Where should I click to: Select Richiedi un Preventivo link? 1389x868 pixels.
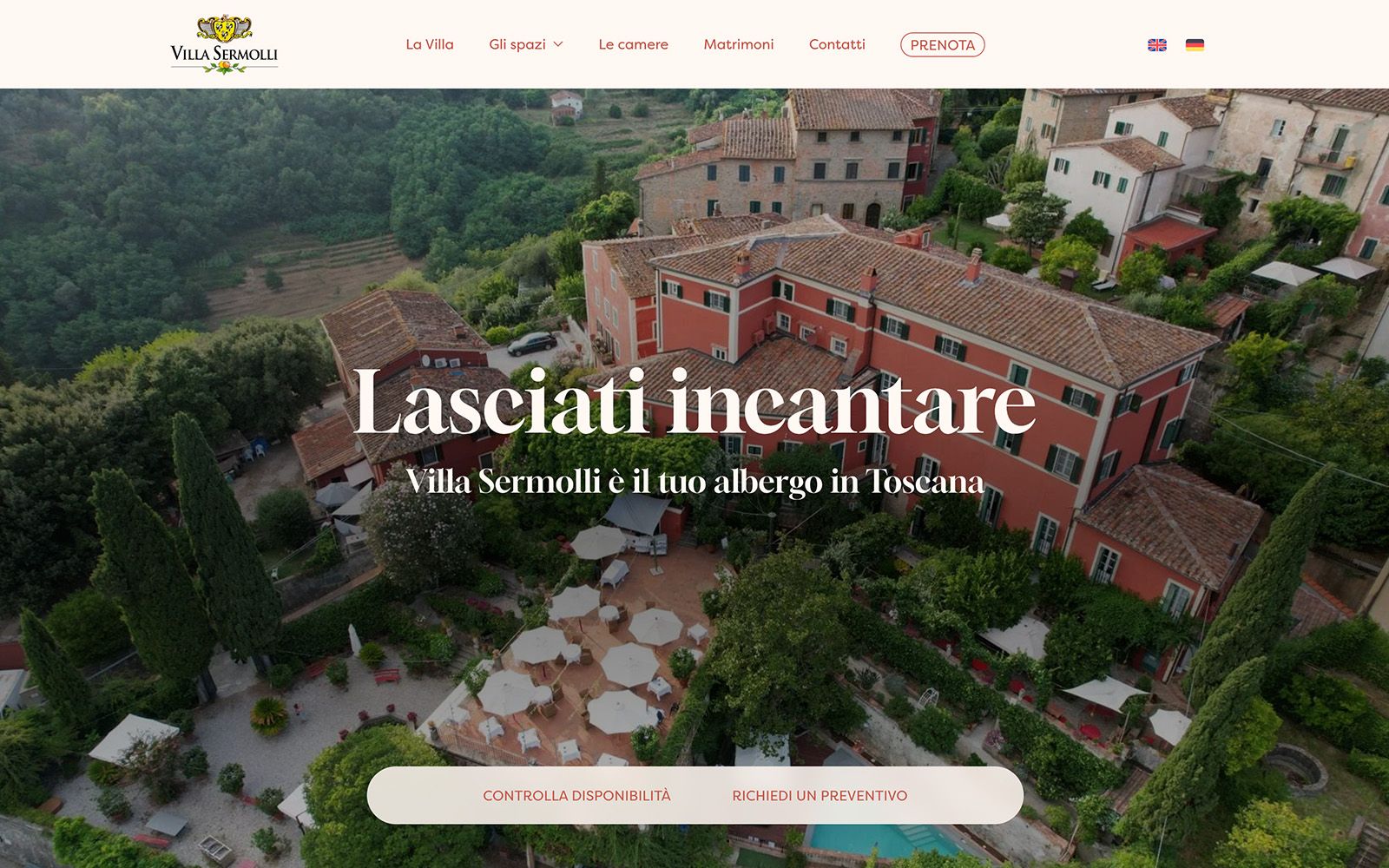pos(820,795)
